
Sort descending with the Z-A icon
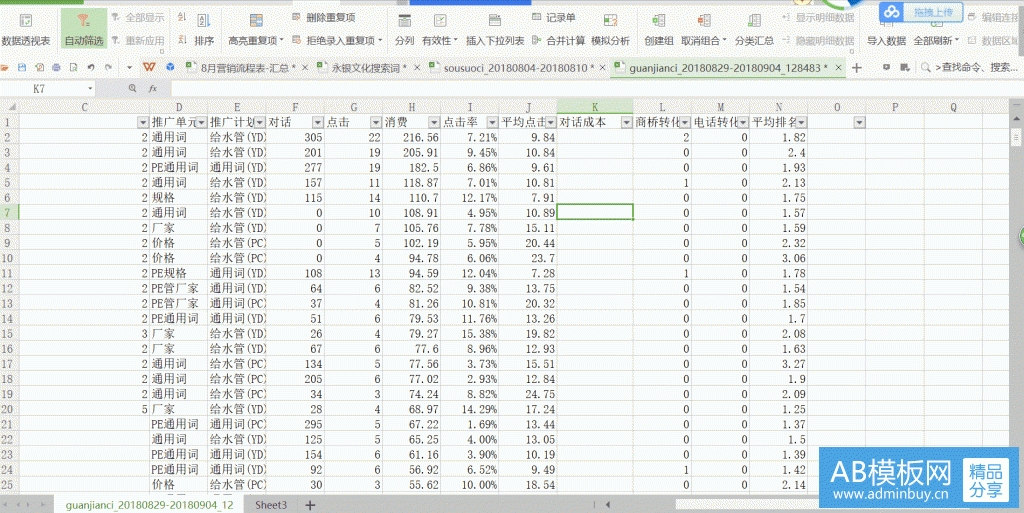pyautogui.click(x=182, y=40)
